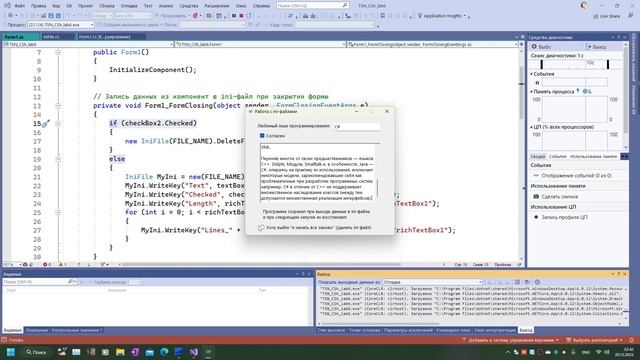
Task: Click the screwdriver quick action icon on line 15
Action: coord(46,123)
